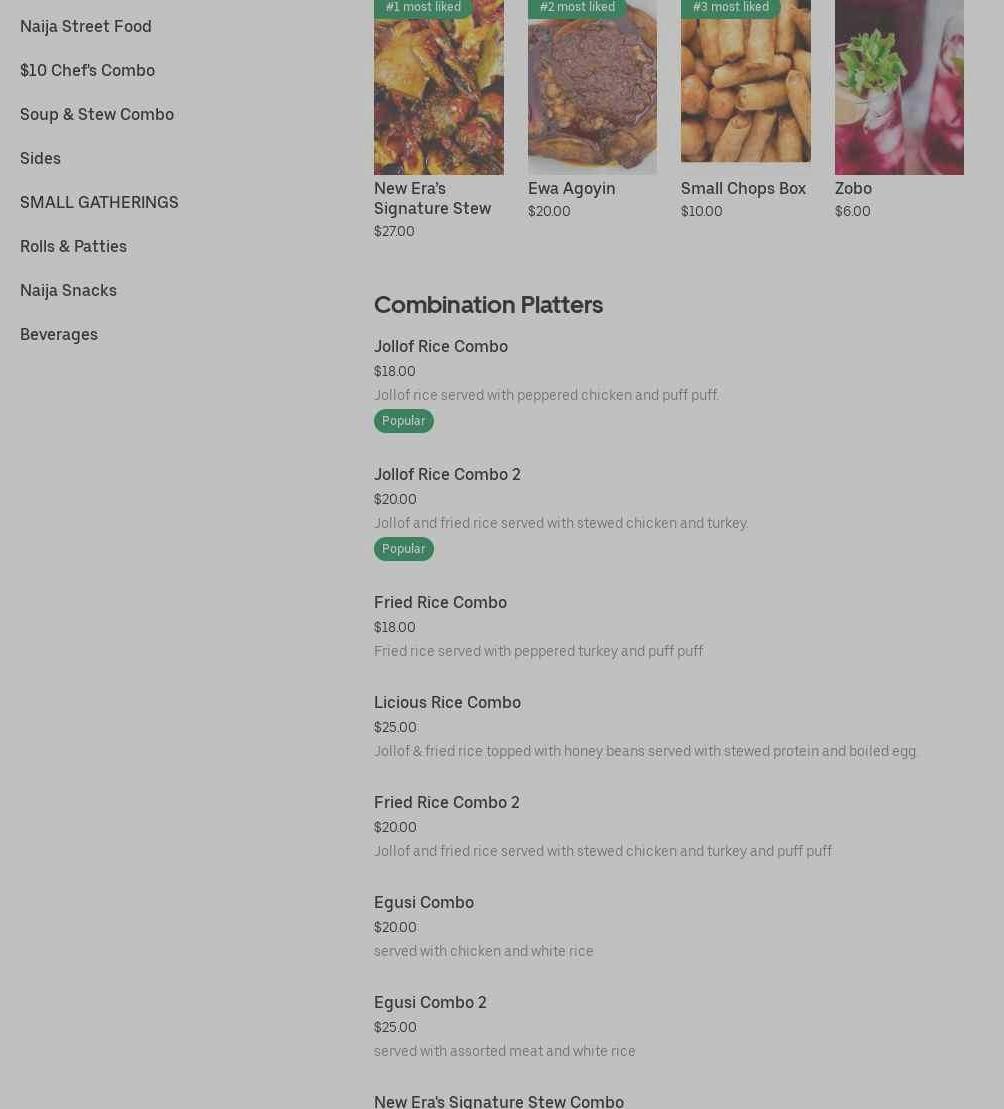Open the Licious Rice Combo item
This screenshot has width=1004, height=1109.
[447, 703]
